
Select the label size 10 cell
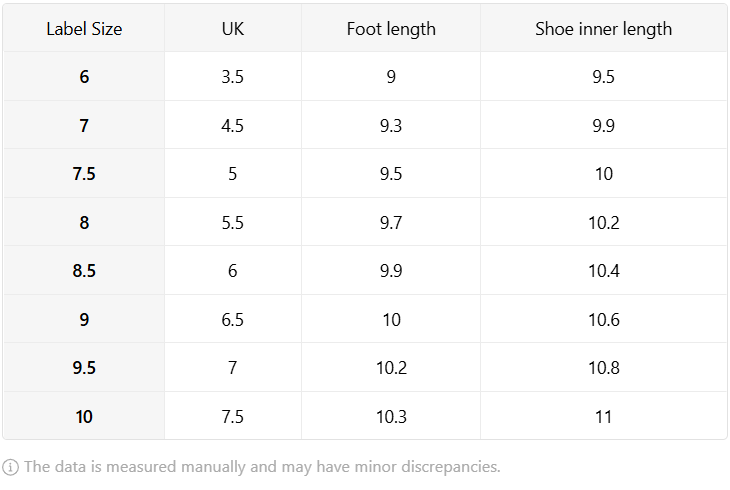84,416
